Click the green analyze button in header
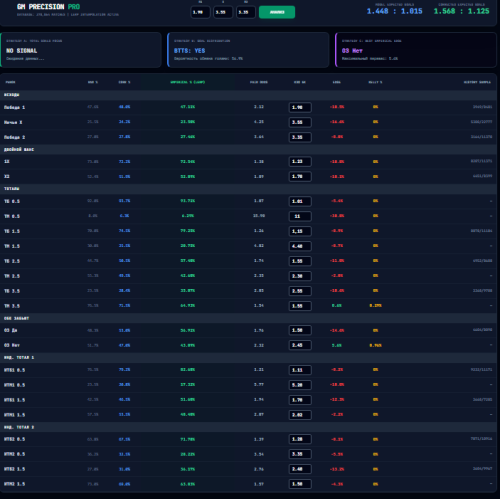The height and width of the screenshot is (499, 500). click(x=277, y=12)
